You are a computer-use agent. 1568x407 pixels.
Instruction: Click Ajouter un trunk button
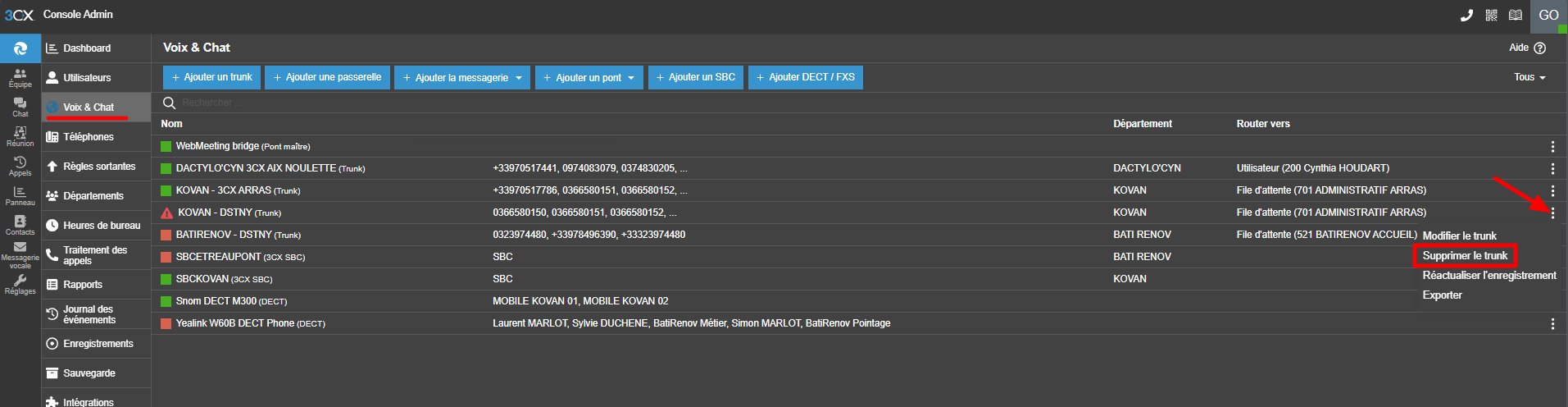(211, 77)
